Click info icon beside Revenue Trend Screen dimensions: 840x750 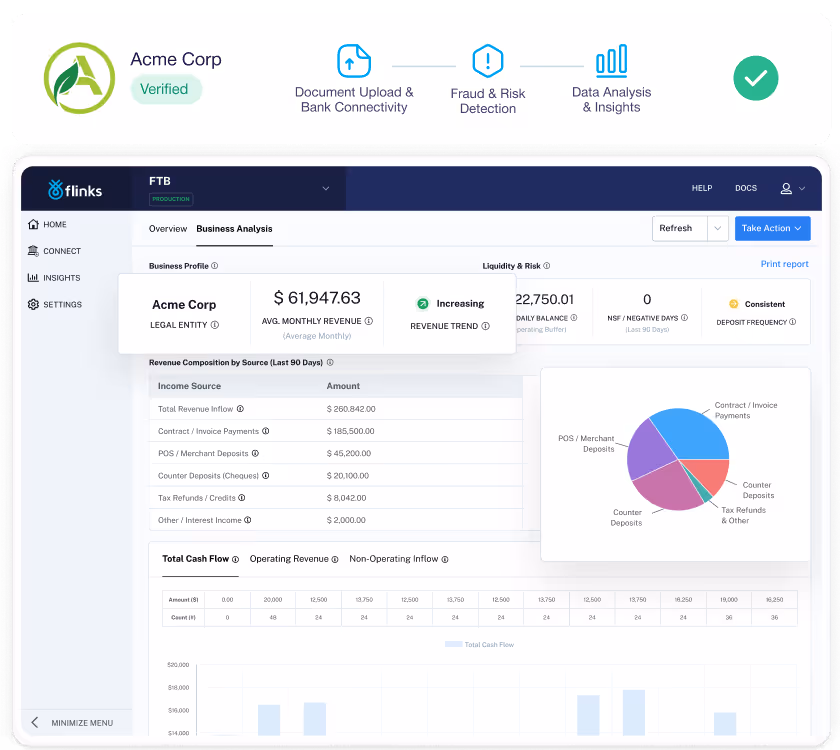click(485, 326)
